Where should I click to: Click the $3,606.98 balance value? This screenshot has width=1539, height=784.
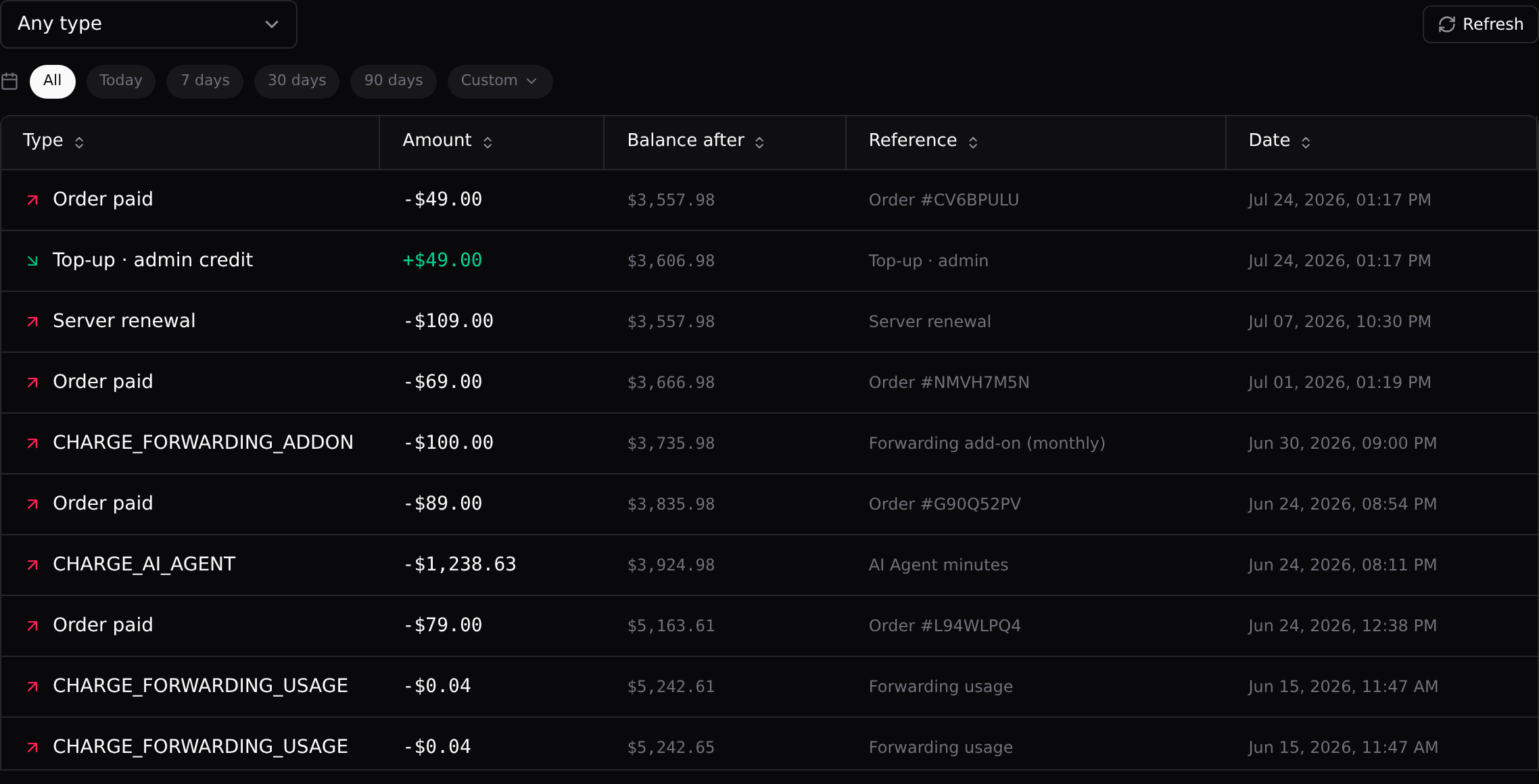(x=671, y=261)
